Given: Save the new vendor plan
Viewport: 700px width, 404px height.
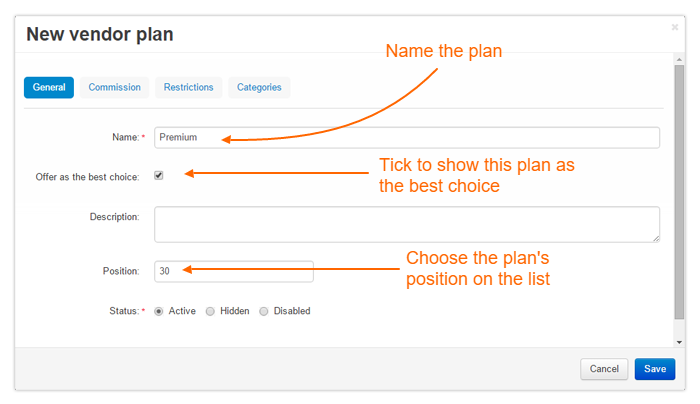Looking at the screenshot, I should [655, 369].
